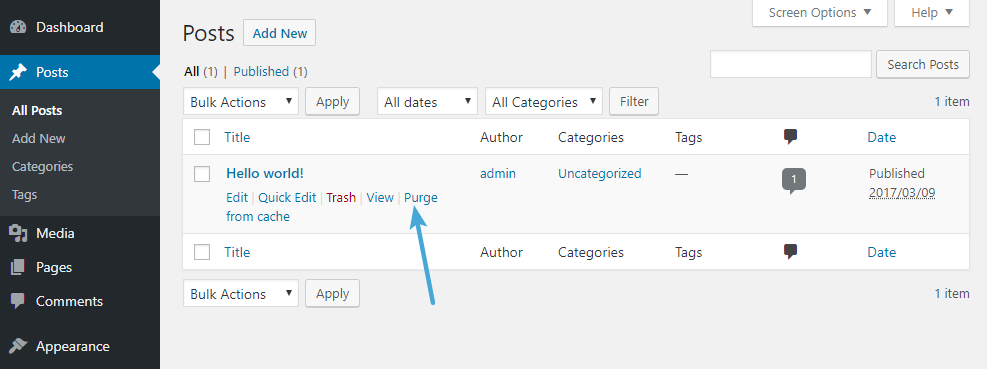This screenshot has width=987, height=369.
Task: Click the Media icon in sidebar
Action: pyautogui.click(x=18, y=234)
